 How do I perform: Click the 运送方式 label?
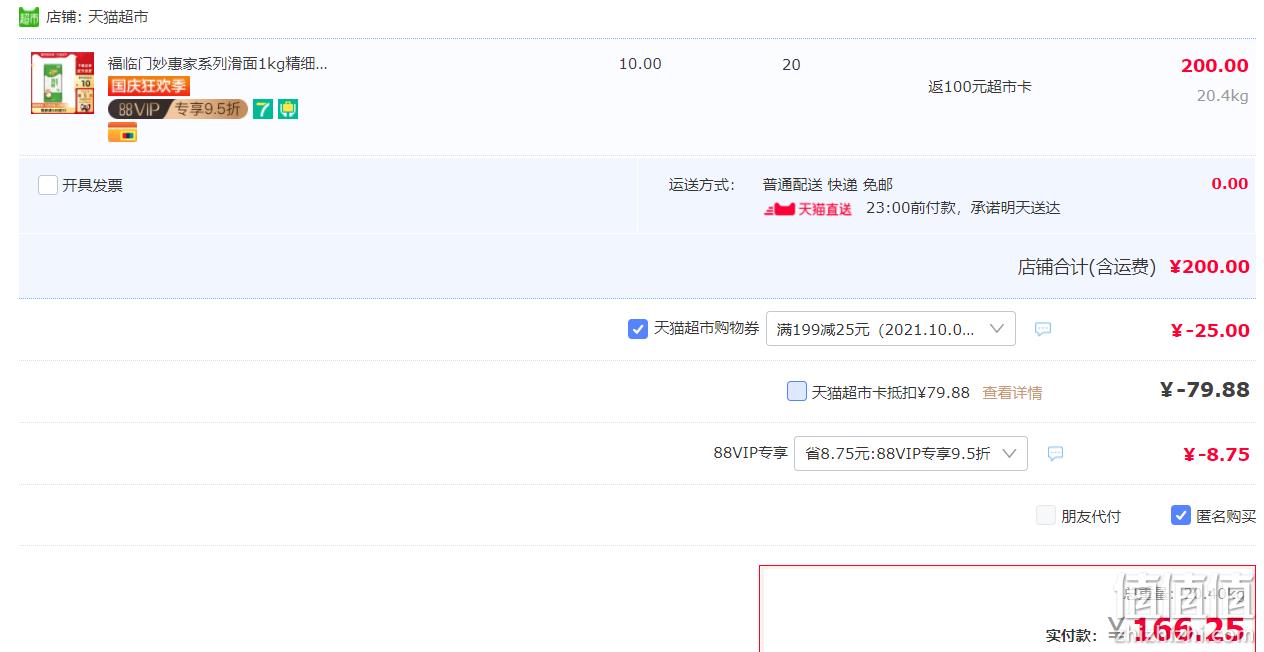tap(702, 185)
